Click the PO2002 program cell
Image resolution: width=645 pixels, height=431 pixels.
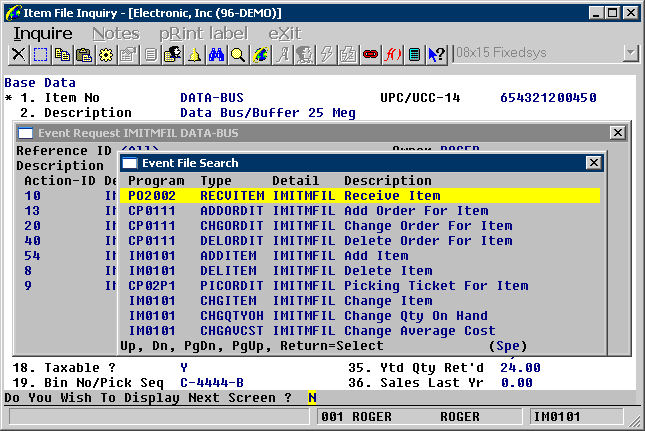(152, 196)
